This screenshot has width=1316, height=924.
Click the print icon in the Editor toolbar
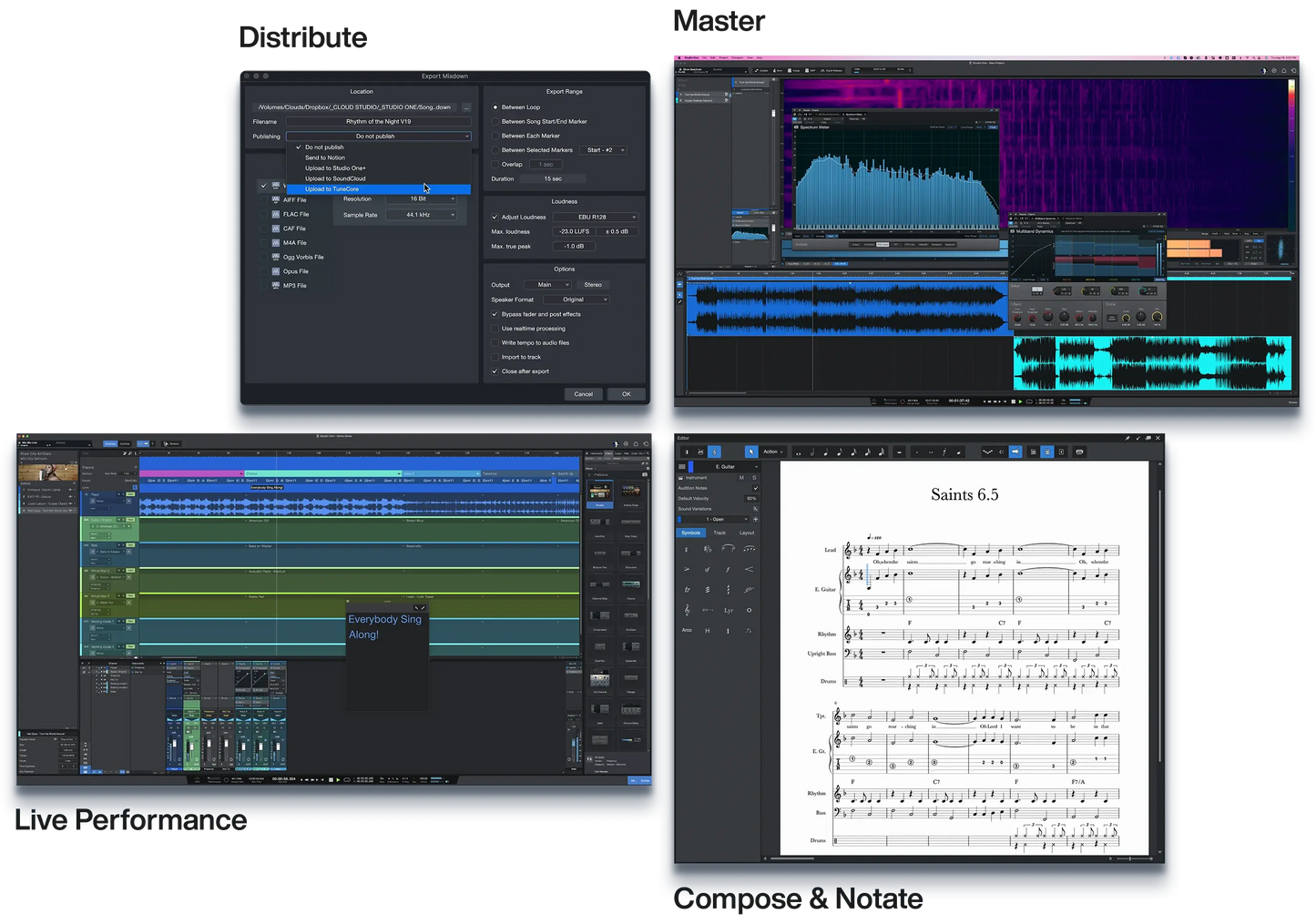[x=1079, y=452]
